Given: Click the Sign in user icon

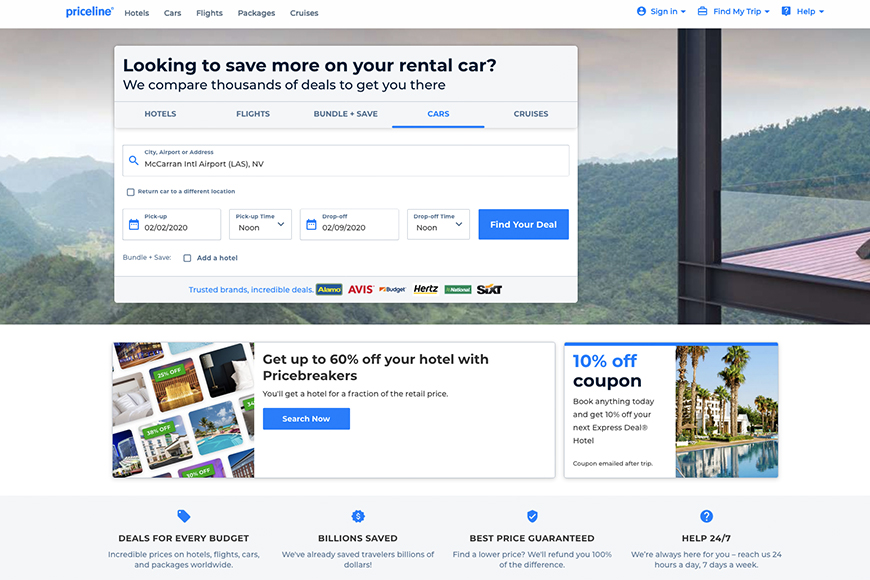Looking at the screenshot, I should [x=641, y=11].
